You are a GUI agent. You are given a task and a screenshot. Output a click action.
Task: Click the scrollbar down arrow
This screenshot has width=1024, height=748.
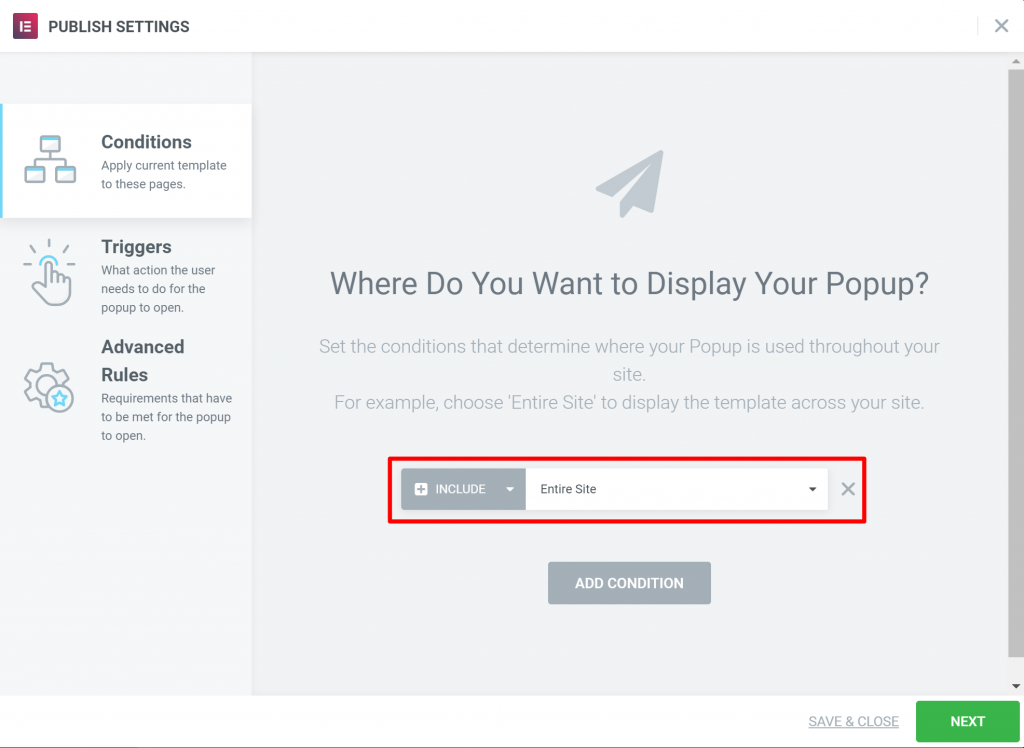[x=1016, y=686]
